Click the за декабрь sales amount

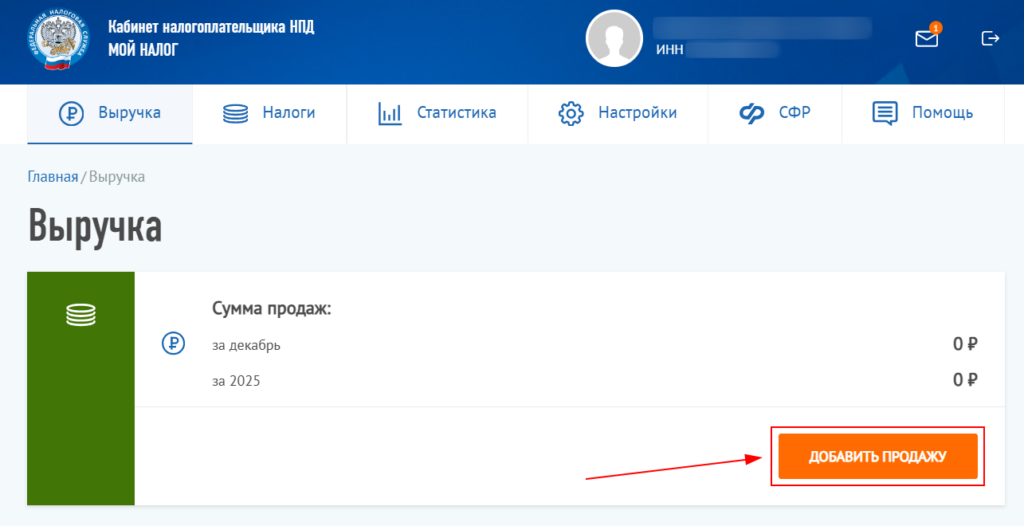click(964, 345)
